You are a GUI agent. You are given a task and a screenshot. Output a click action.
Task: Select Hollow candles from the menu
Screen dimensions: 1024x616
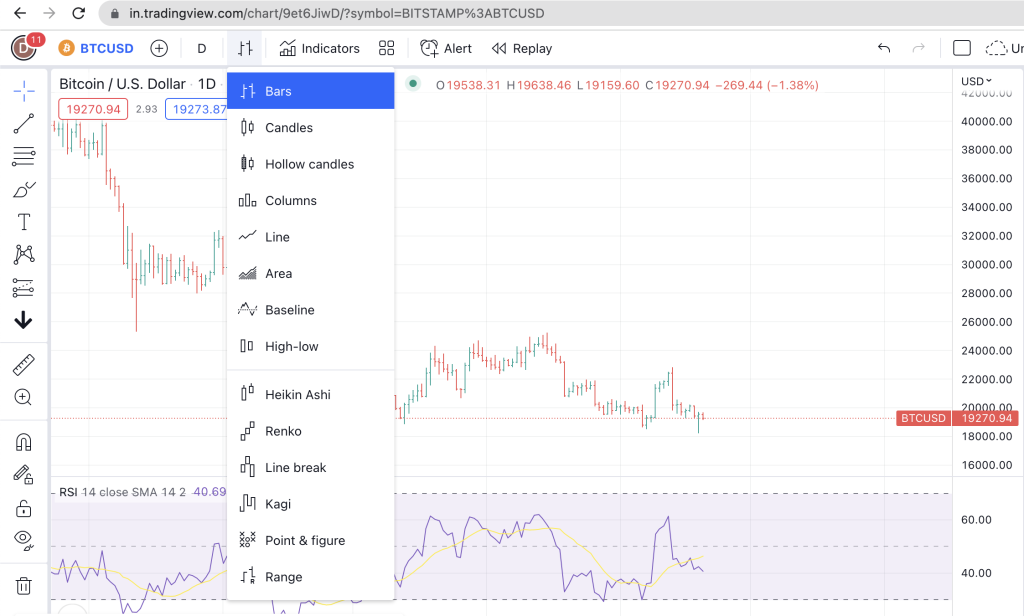[311, 164]
